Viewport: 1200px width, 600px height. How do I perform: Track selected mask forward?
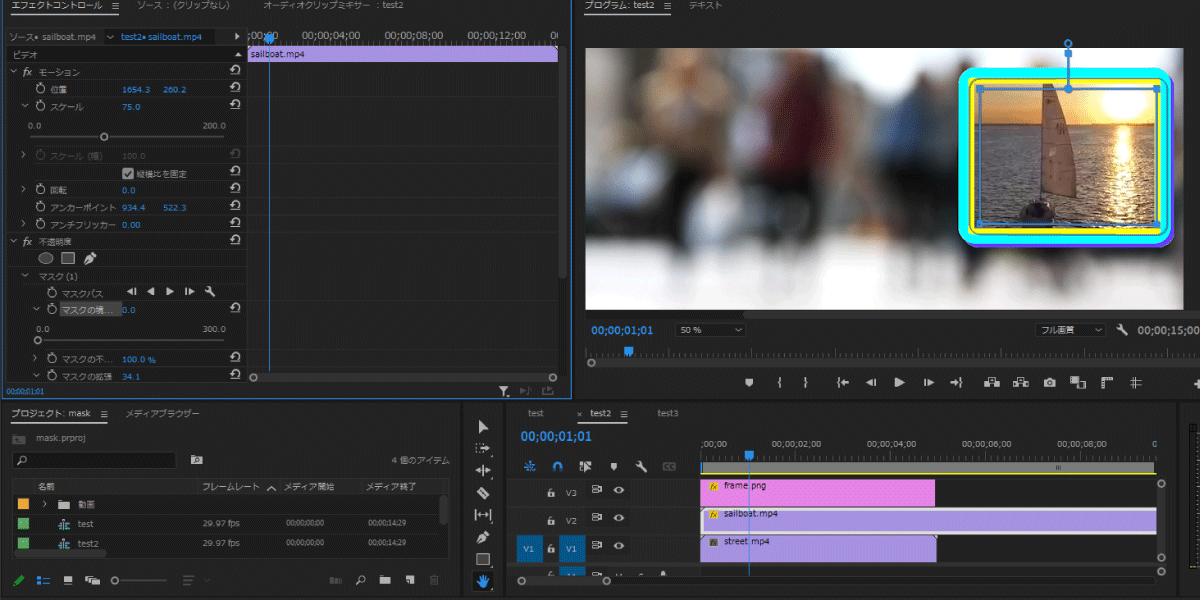pyautogui.click(x=170, y=292)
